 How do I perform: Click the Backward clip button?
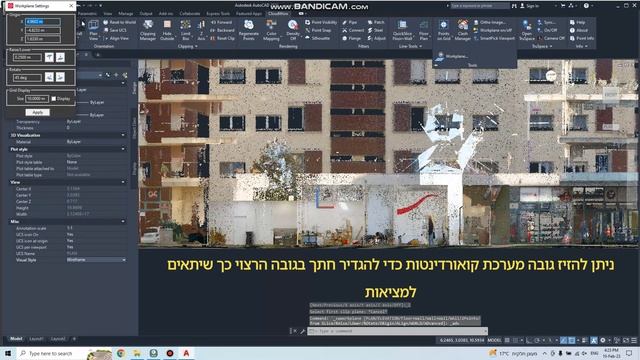(222, 30)
